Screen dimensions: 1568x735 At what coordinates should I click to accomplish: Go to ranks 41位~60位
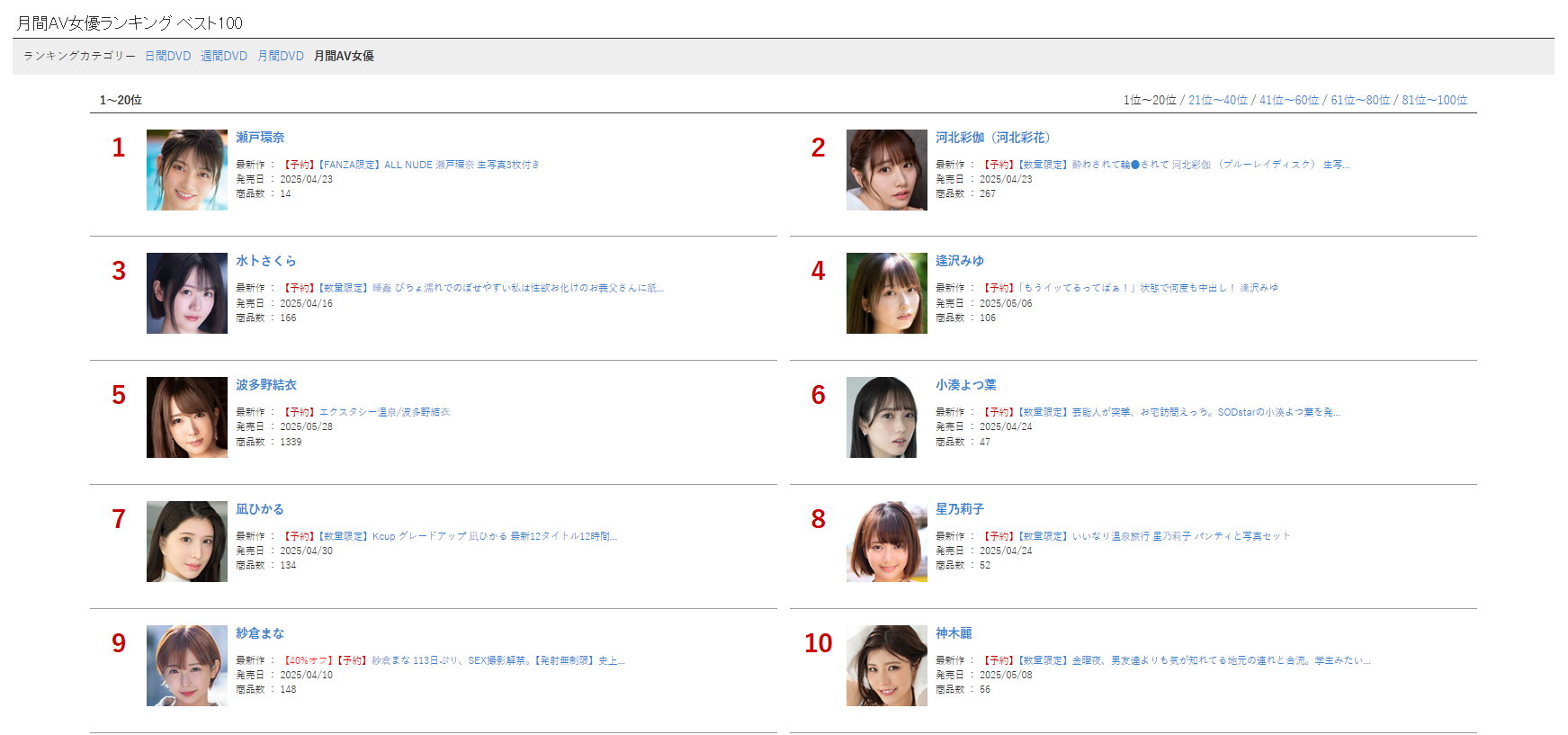pyautogui.click(x=1289, y=100)
